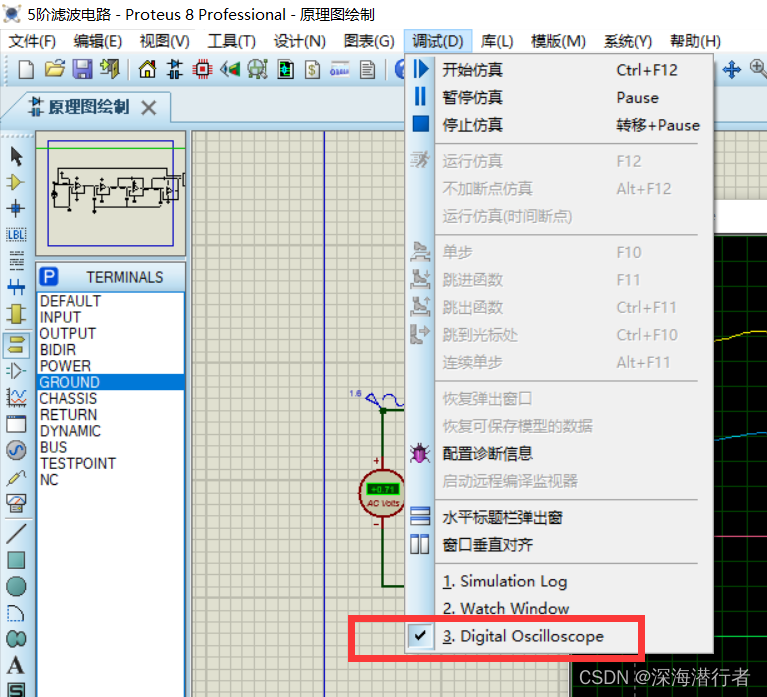Close the 原理图绘制 tab
This screenshot has width=767, height=697.
click(149, 108)
